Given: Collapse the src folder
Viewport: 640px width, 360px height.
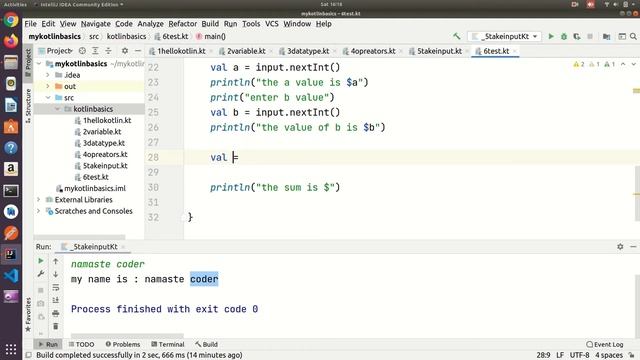Looking at the screenshot, I should (x=48, y=98).
